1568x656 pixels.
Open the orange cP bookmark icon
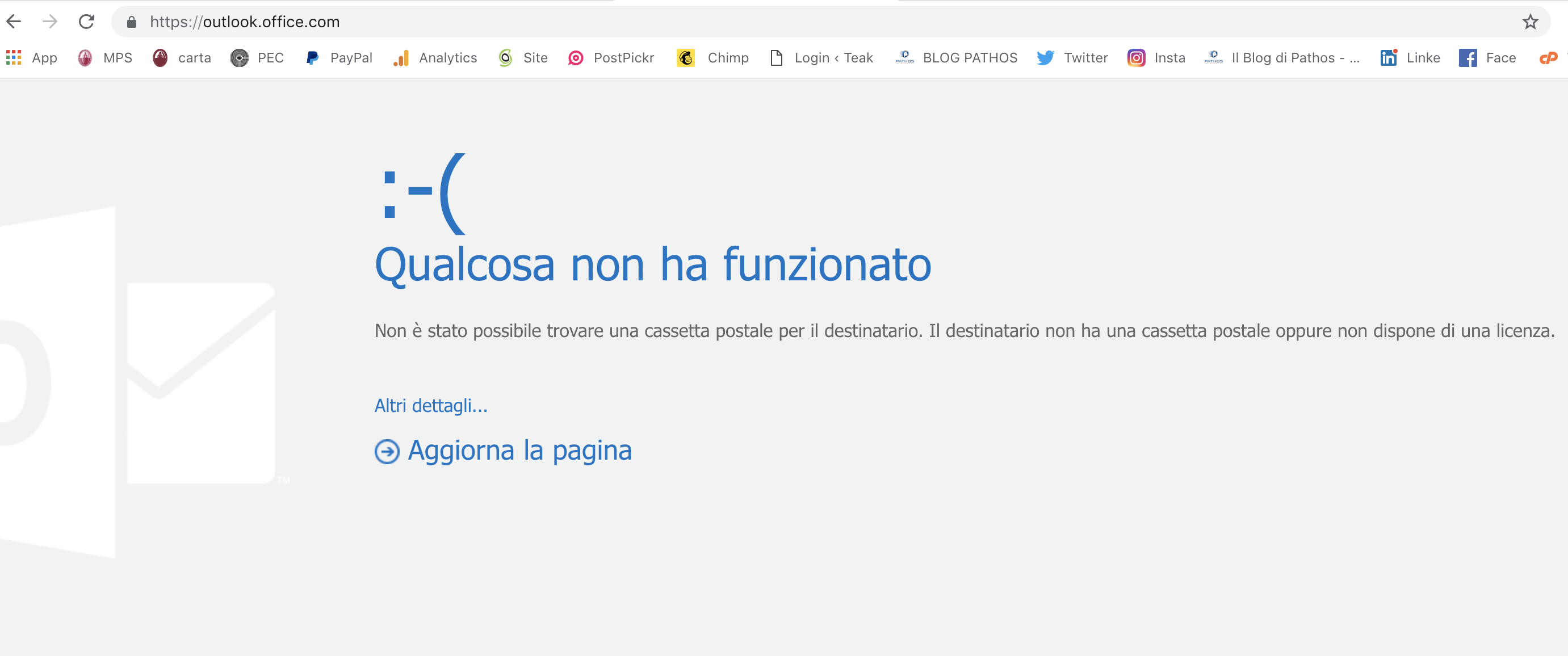pyautogui.click(x=1549, y=58)
